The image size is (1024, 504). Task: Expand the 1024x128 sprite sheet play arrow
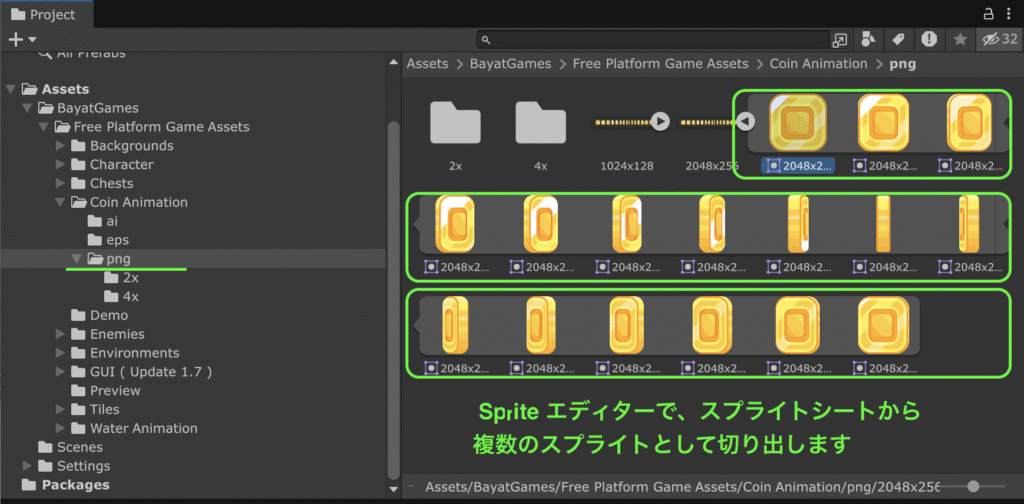(x=660, y=121)
